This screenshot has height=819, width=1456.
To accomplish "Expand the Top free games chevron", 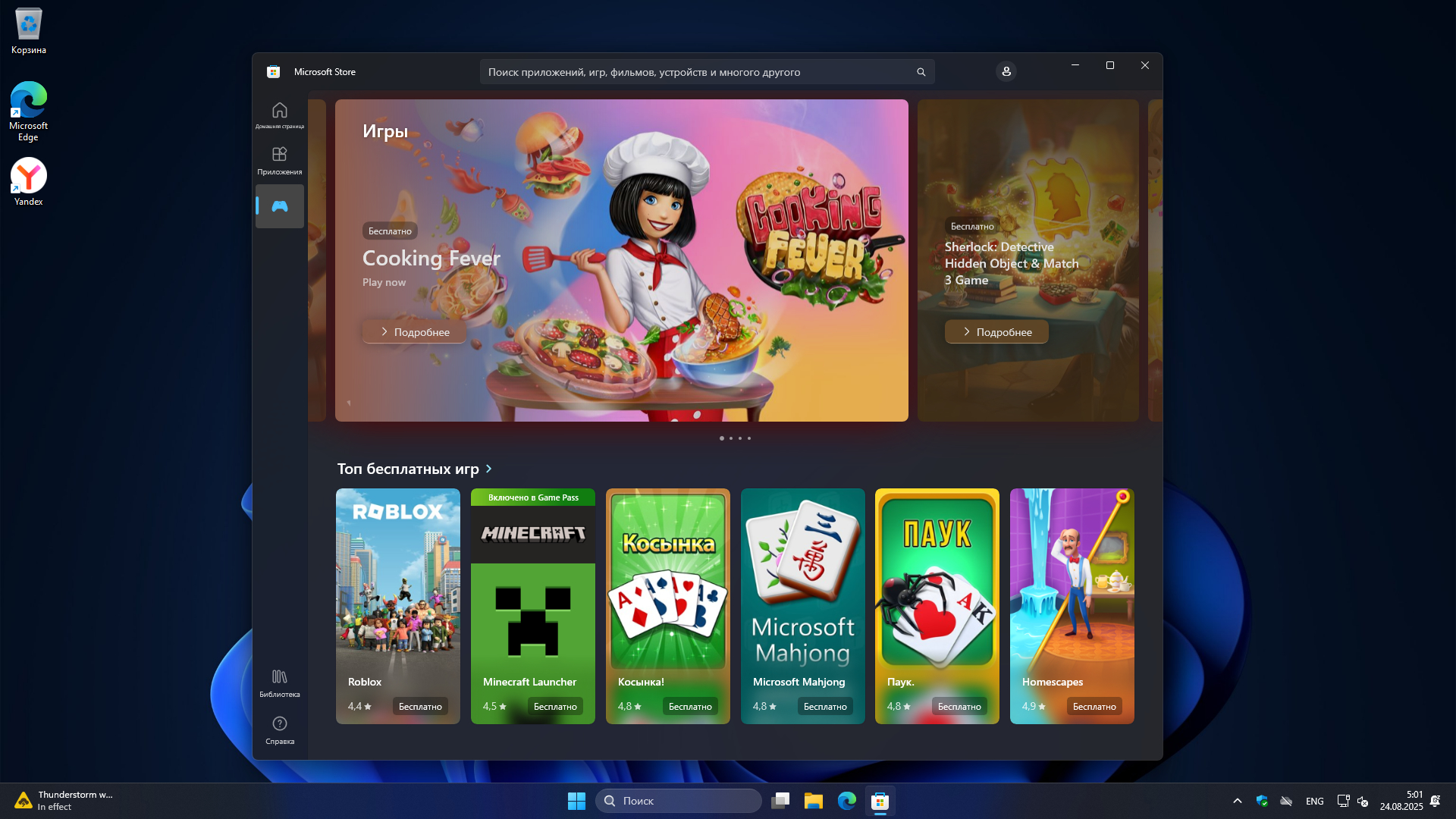I will (489, 469).
